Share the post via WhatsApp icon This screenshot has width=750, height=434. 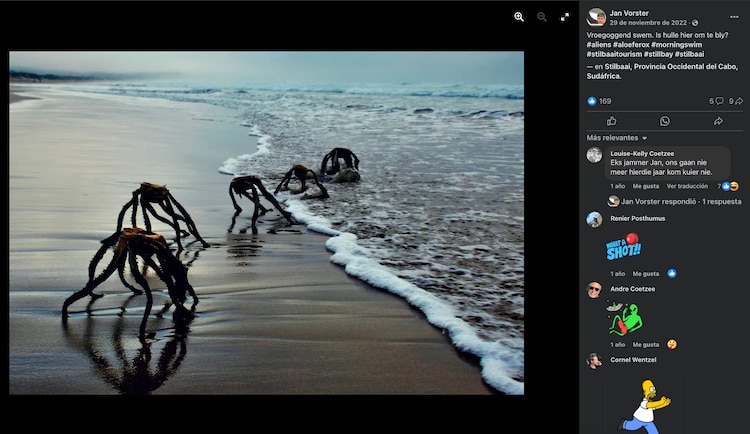coord(664,121)
